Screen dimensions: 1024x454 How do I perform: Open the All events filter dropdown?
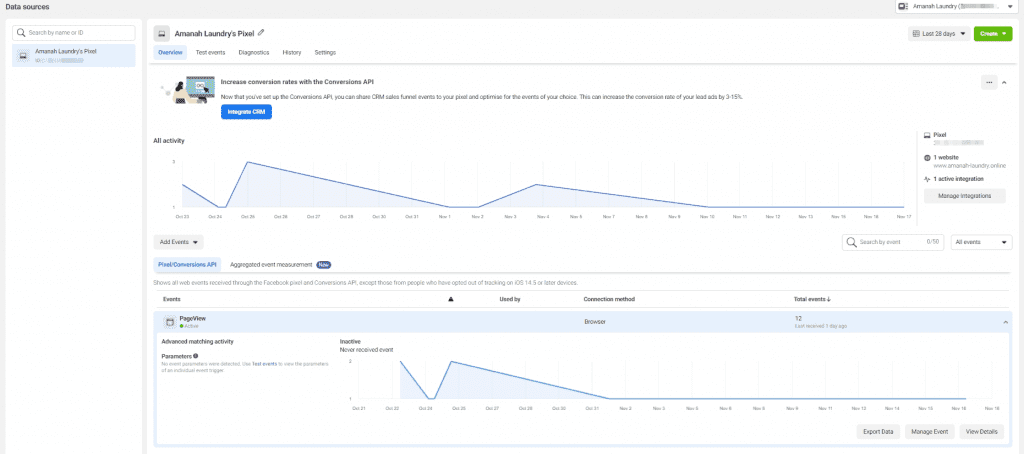pyautogui.click(x=982, y=242)
